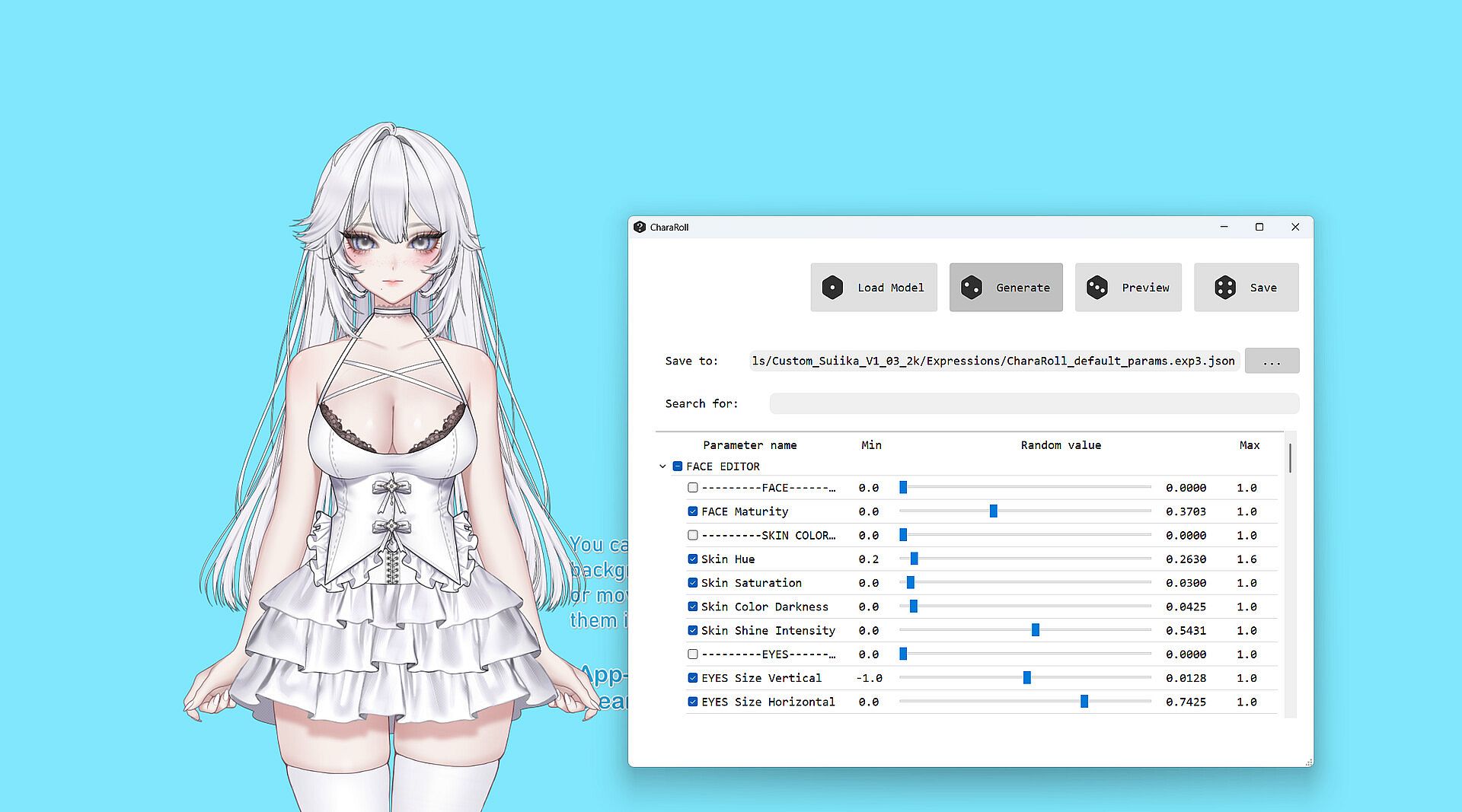Click the ---------FACE------ row slider handle

point(903,488)
